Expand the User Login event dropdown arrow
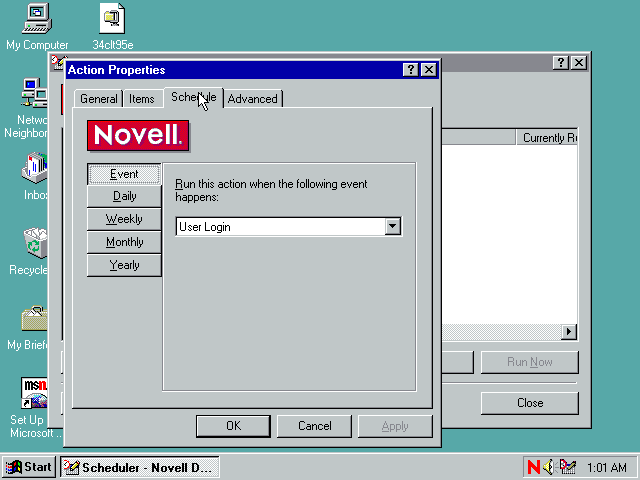 pyautogui.click(x=392, y=227)
